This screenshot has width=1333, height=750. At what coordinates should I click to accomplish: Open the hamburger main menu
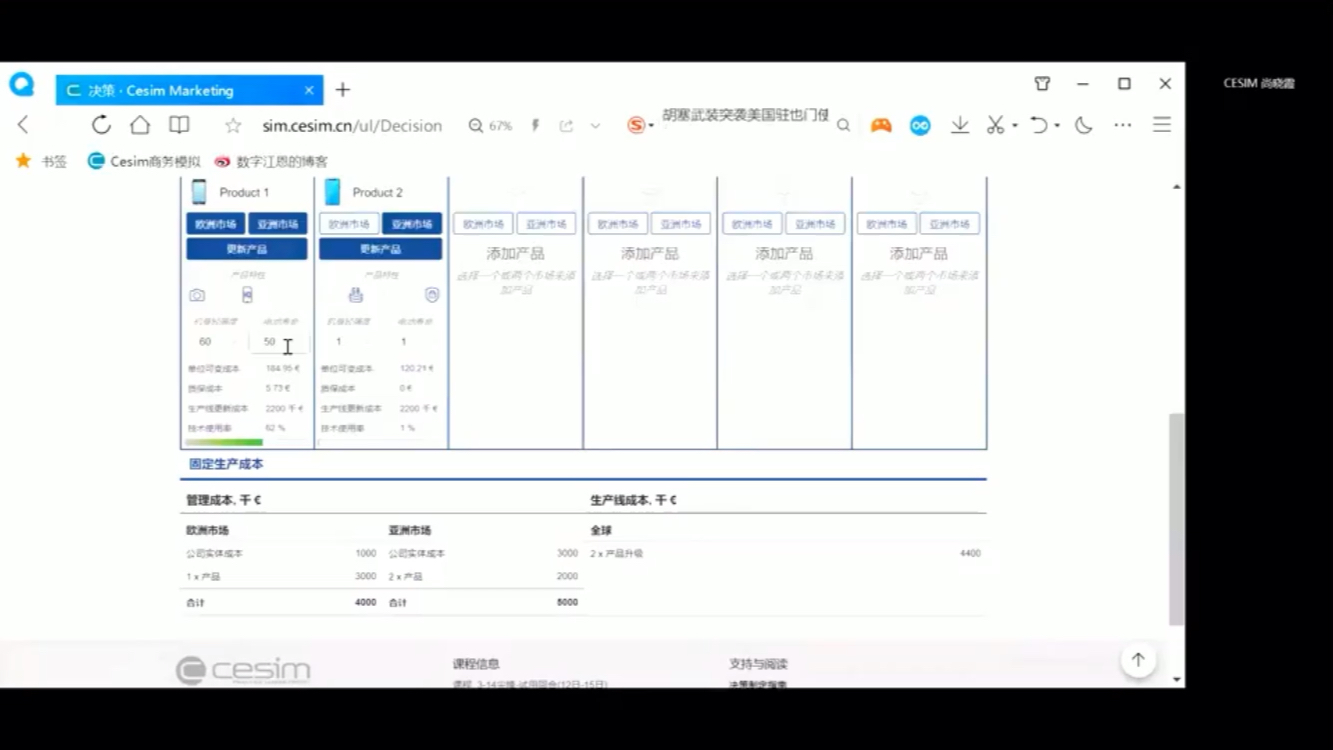[1162, 125]
